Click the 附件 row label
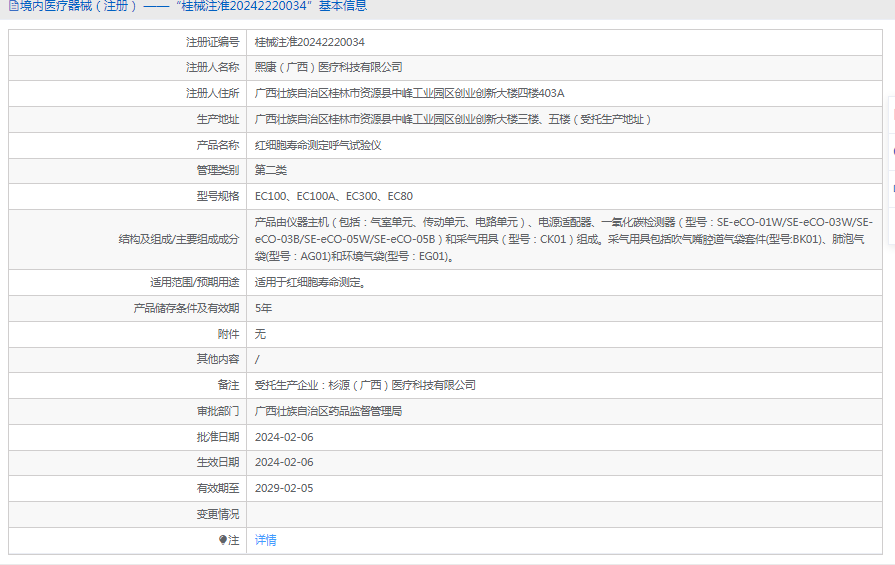895x565 pixels. click(228, 334)
